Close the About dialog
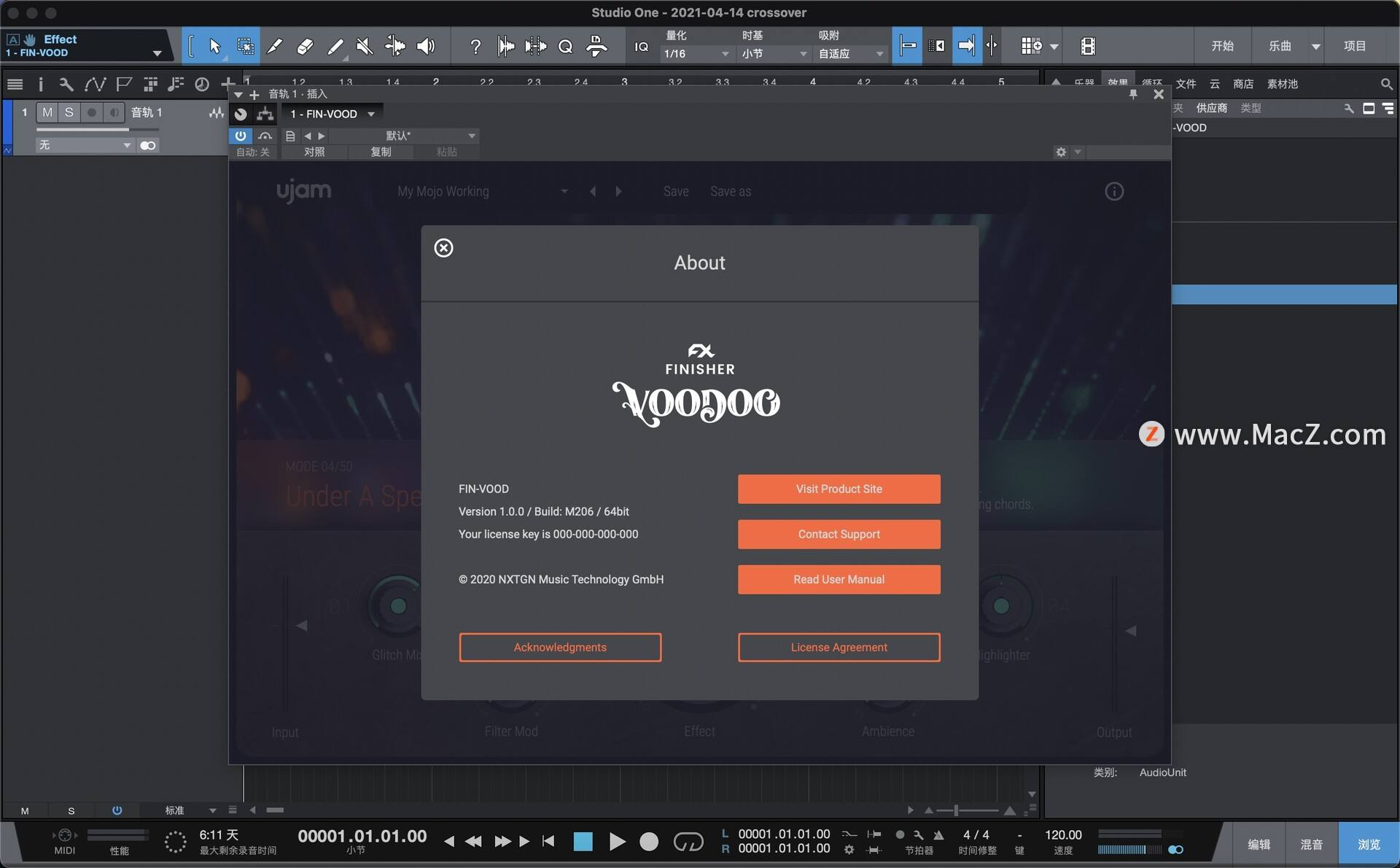Screen dimensions: 1400x868 point(443,248)
